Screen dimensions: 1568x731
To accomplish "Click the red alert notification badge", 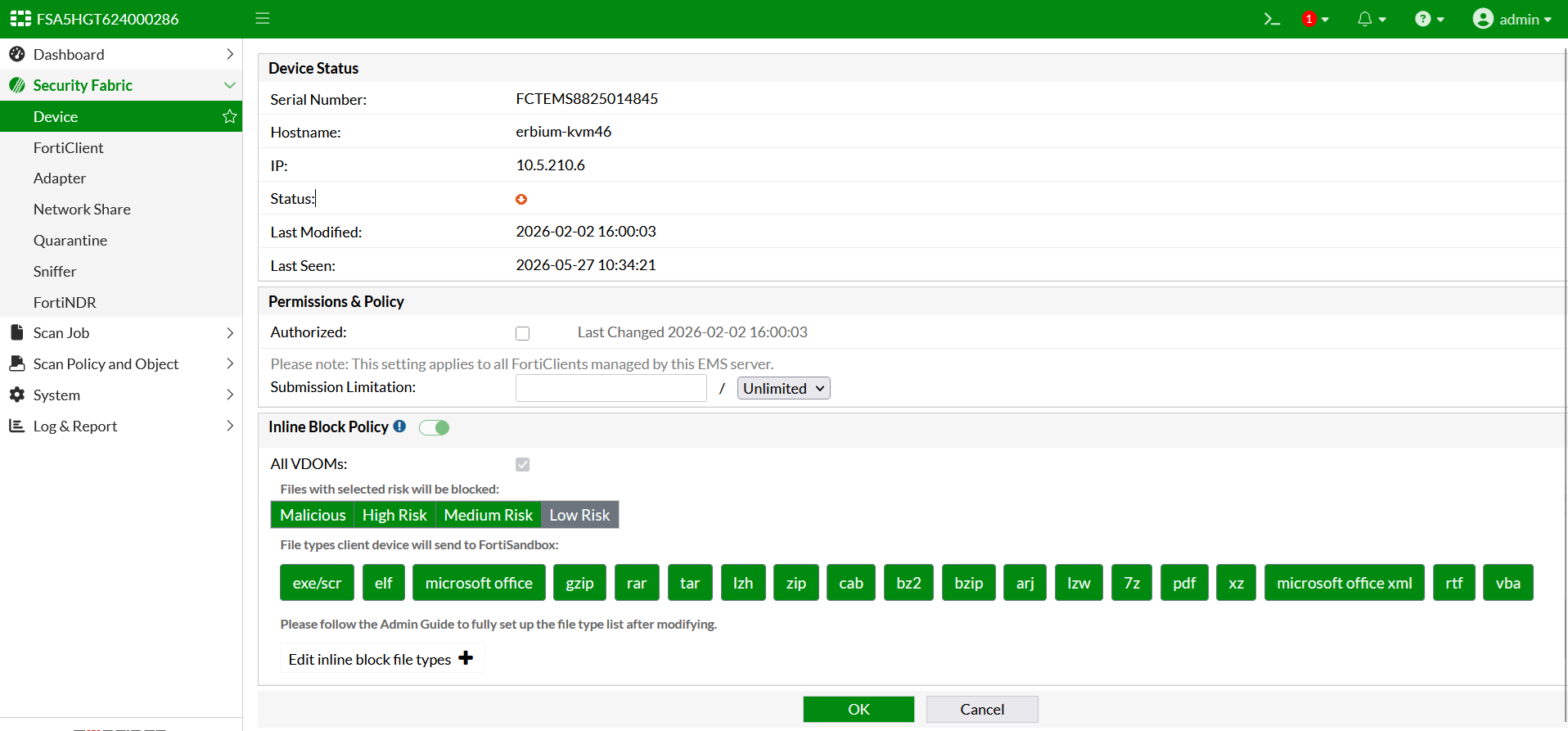I will 1309,19.
